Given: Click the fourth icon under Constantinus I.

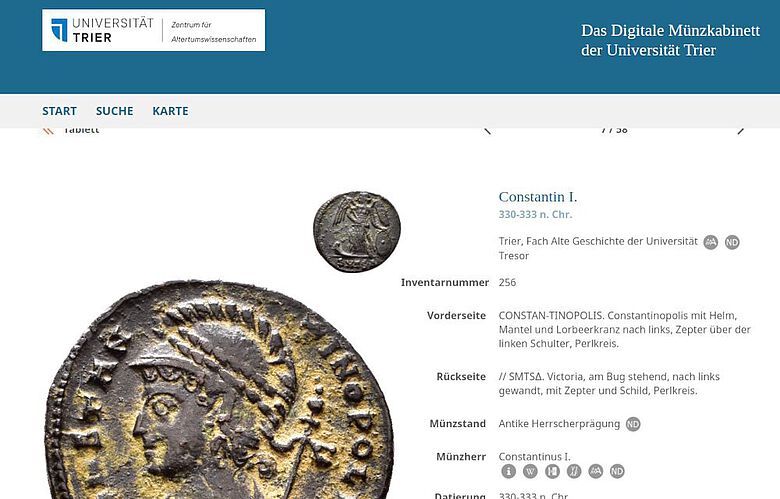Looking at the screenshot, I should coord(574,471).
